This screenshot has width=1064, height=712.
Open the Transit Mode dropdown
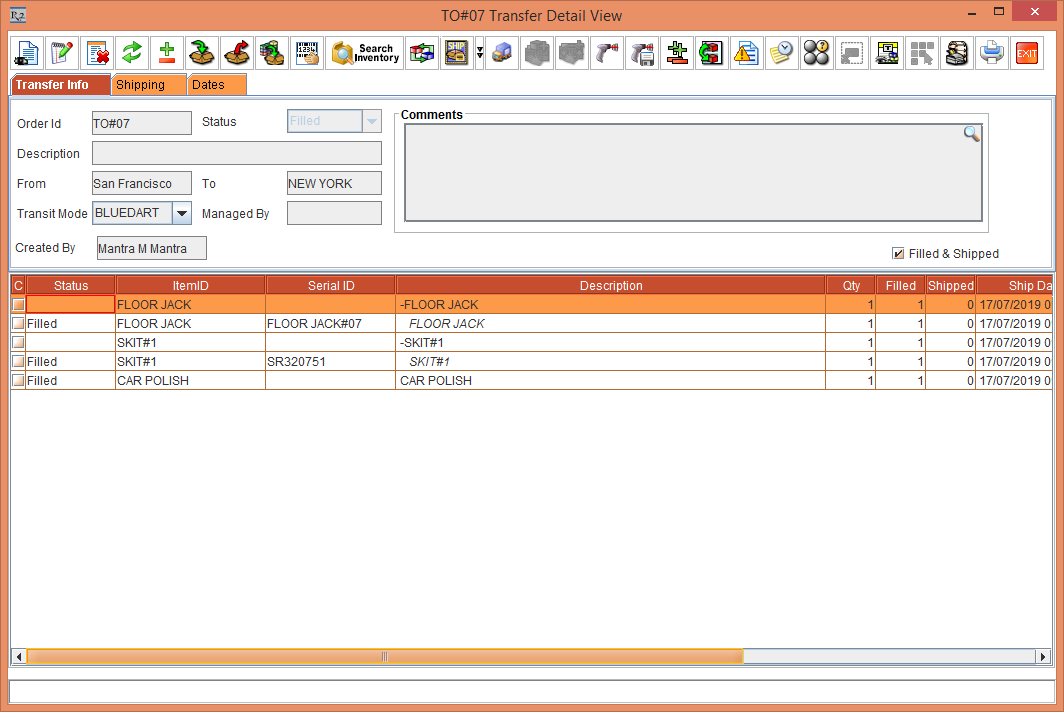(x=181, y=213)
